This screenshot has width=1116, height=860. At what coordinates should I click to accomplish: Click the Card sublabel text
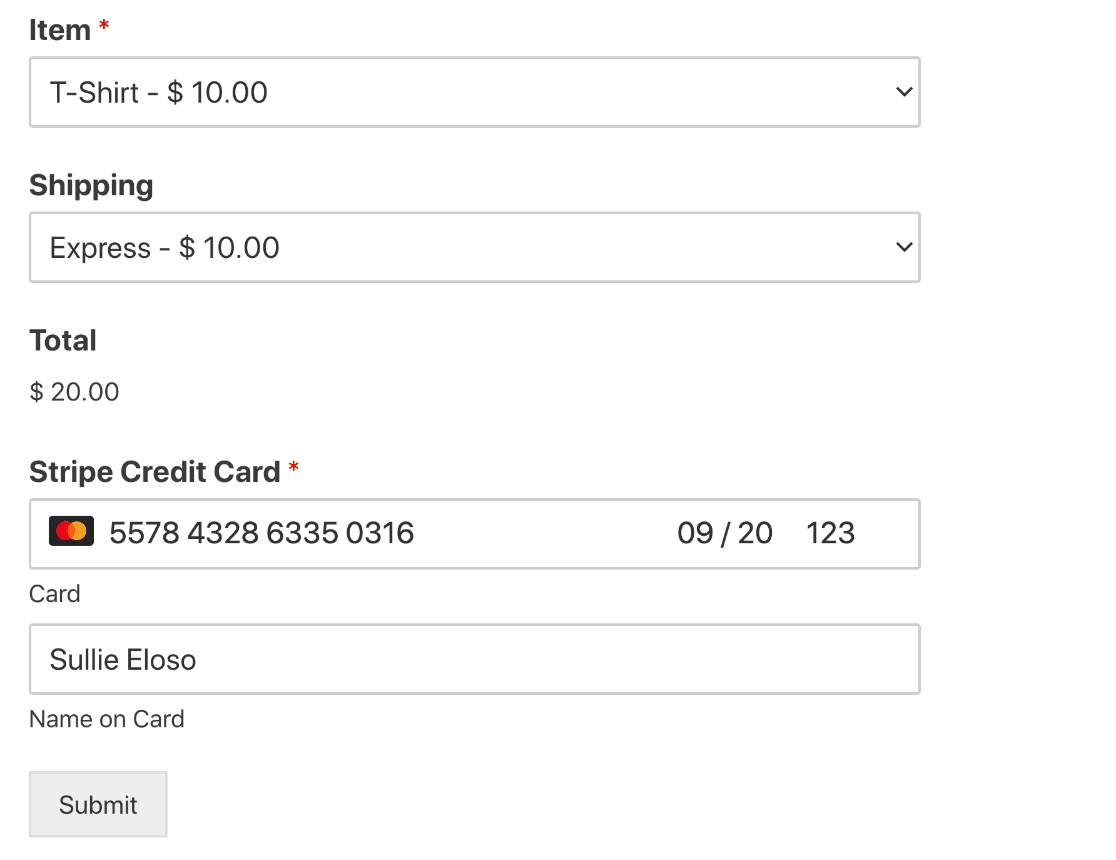(55, 594)
